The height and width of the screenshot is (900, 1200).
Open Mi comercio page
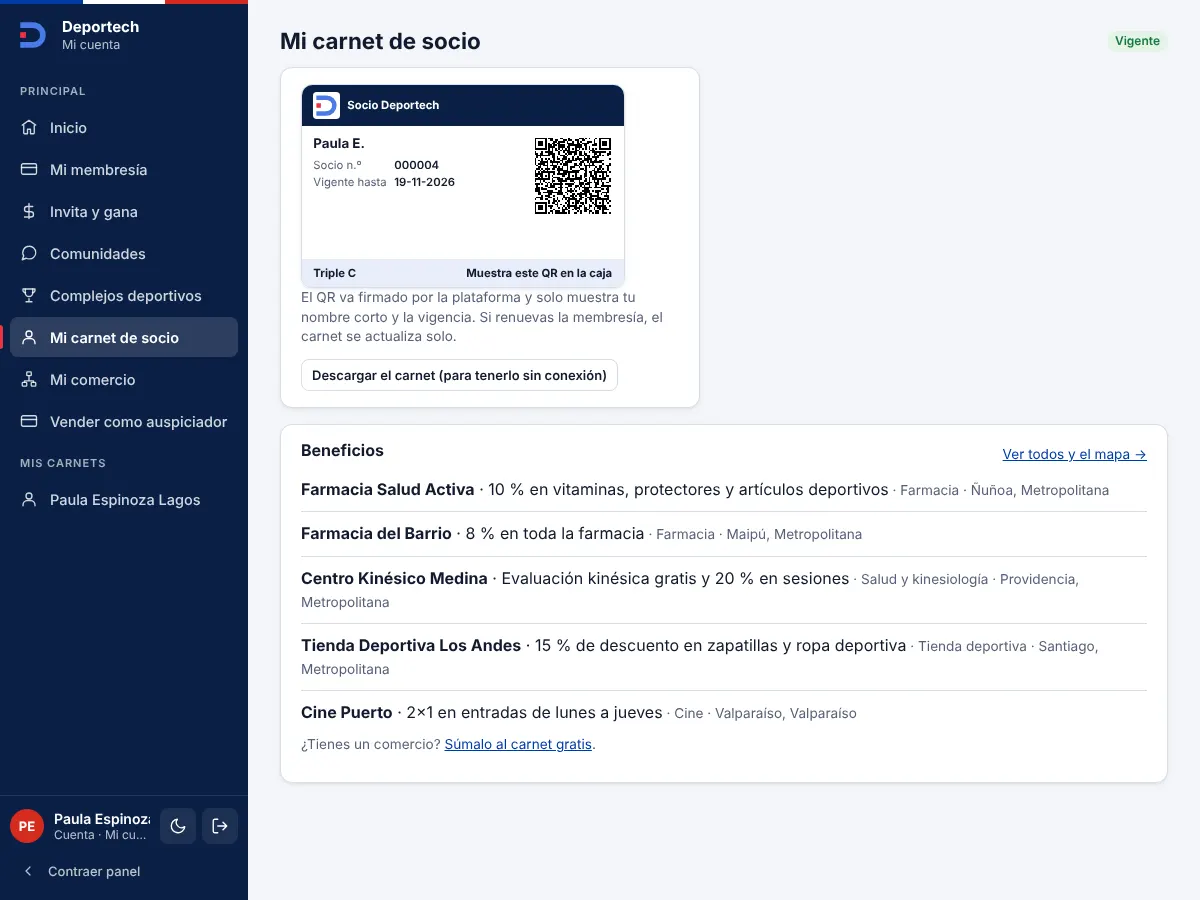(x=124, y=380)
